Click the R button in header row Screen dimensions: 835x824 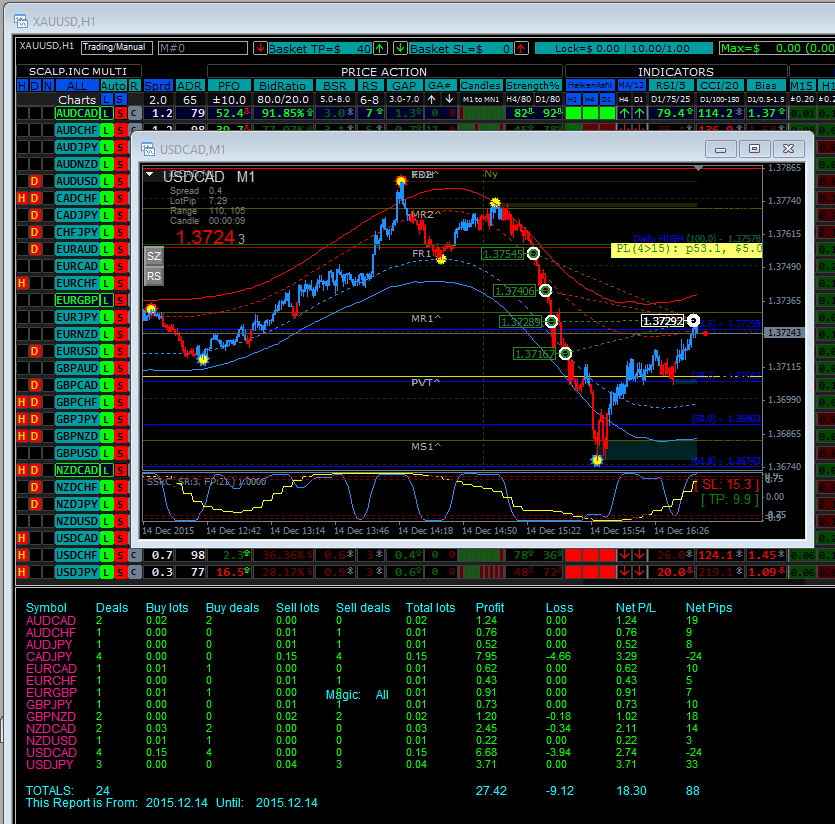coord(134,86)
